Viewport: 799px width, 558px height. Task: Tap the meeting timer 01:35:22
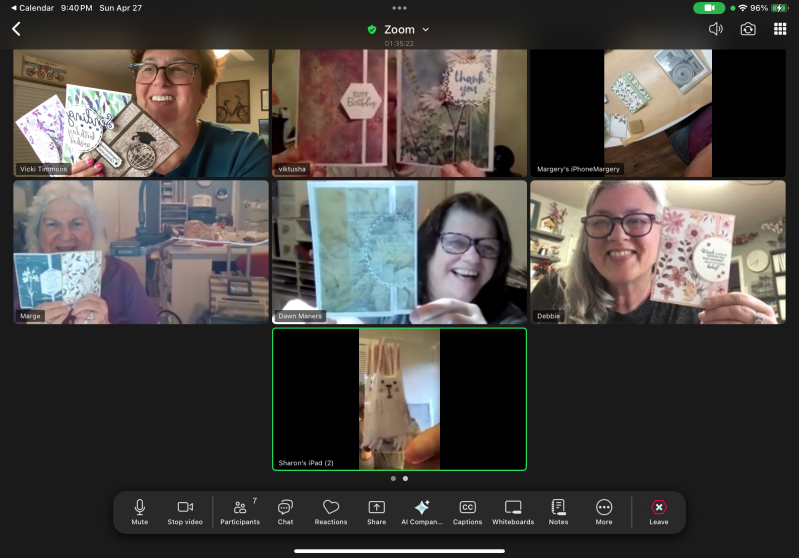[x=399, y=43]
